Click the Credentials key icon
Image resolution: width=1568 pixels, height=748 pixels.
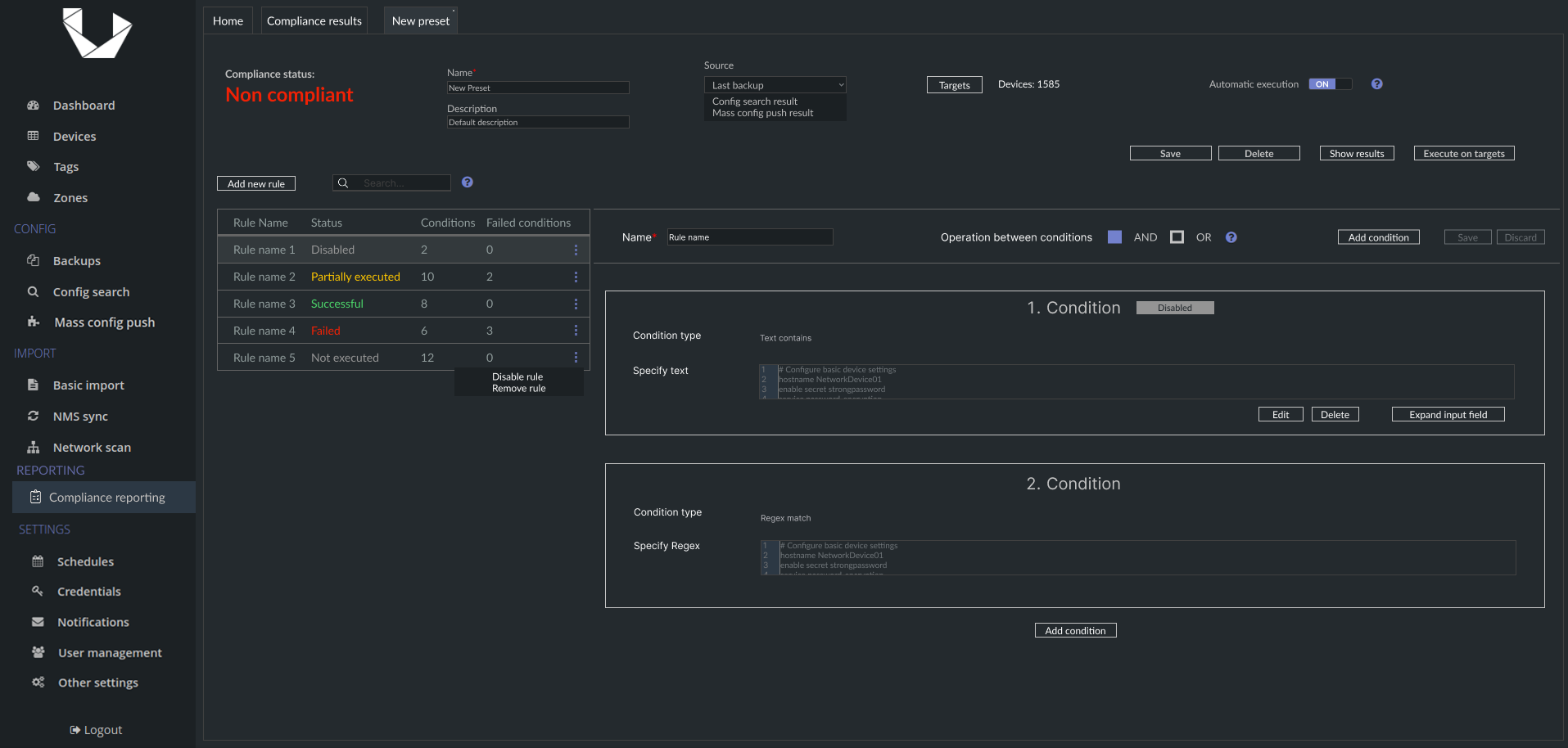tap(38, 591)
